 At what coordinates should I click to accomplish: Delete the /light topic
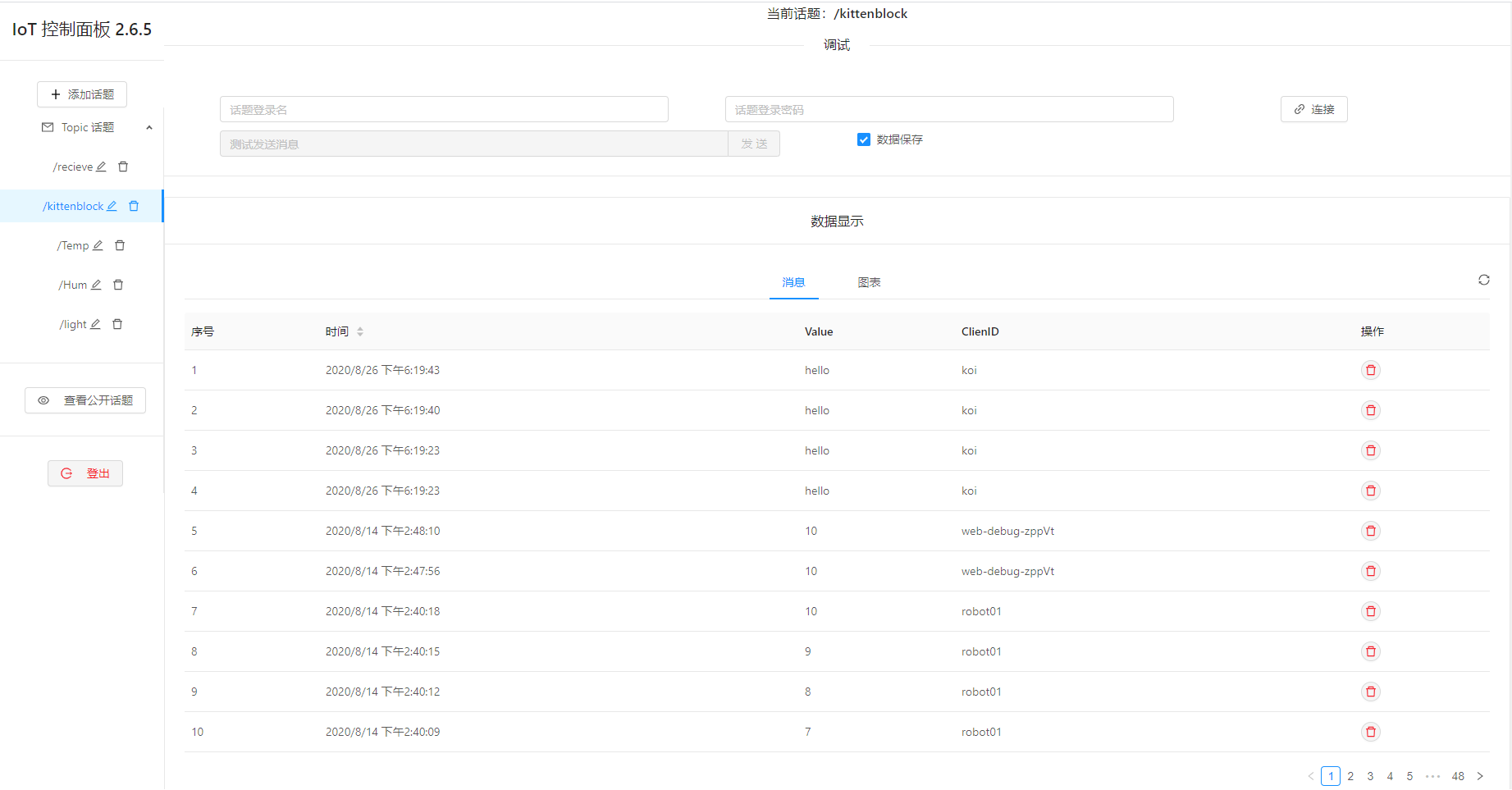[x=117, y=324]
